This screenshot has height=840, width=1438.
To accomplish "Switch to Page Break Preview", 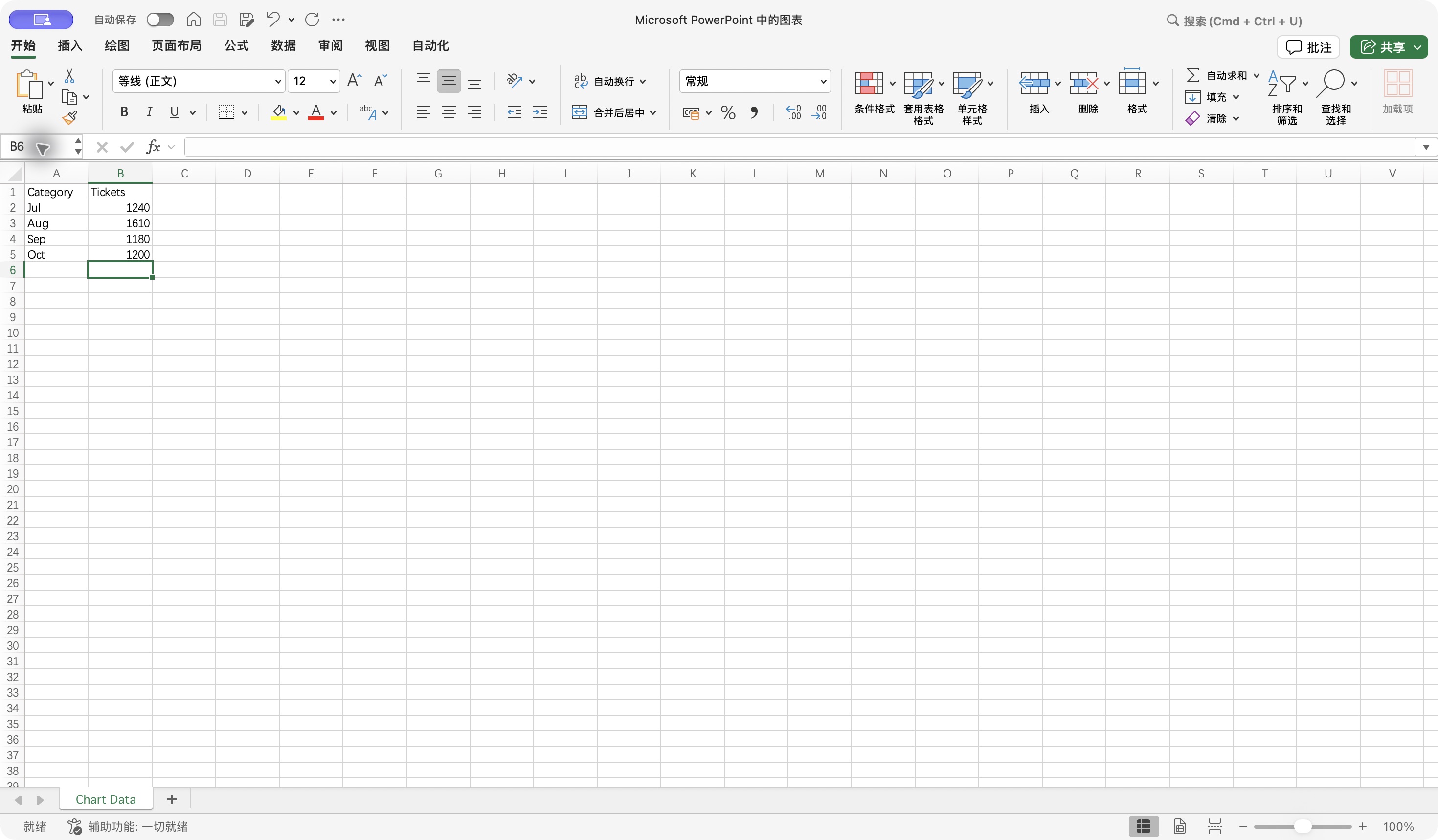I will [x=1214, y=826].
